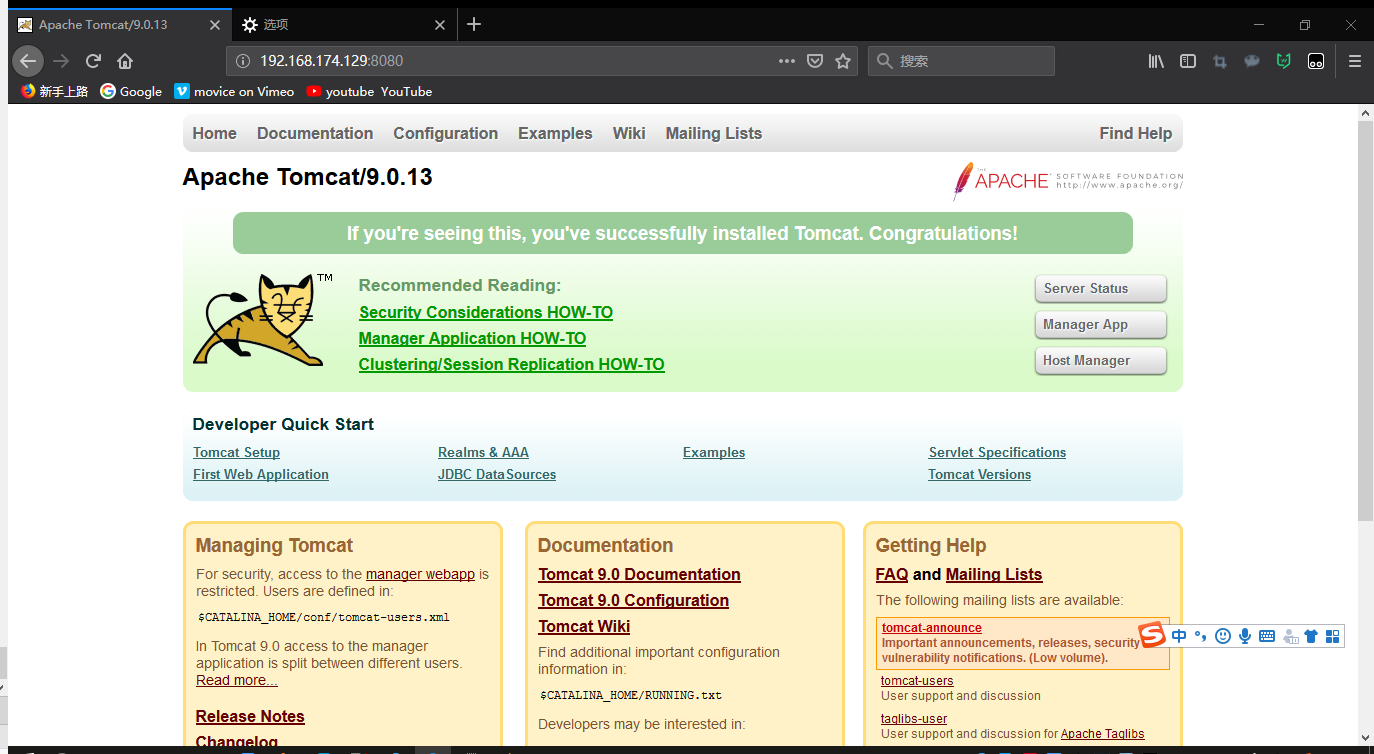
Task: Open the browser home page
Action: (x=125, y=61)
